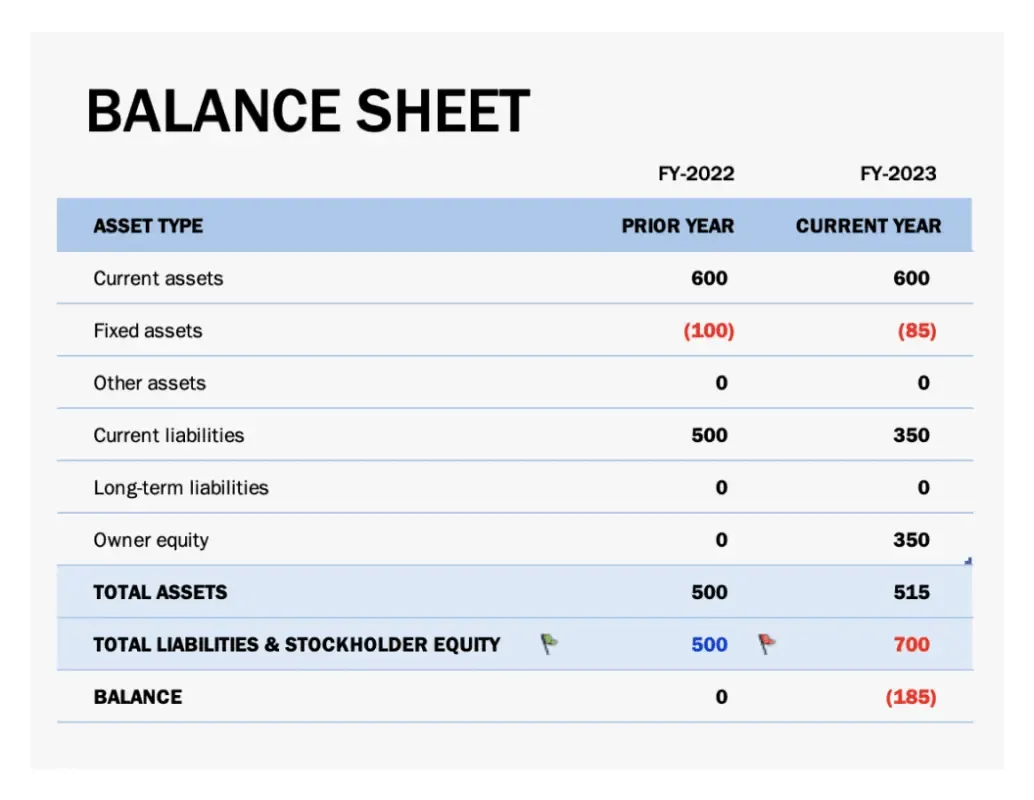This screenshot has height=800, width=1034.
Task: Select Owner equity current year value 350
Action: (x=911, y=540)
